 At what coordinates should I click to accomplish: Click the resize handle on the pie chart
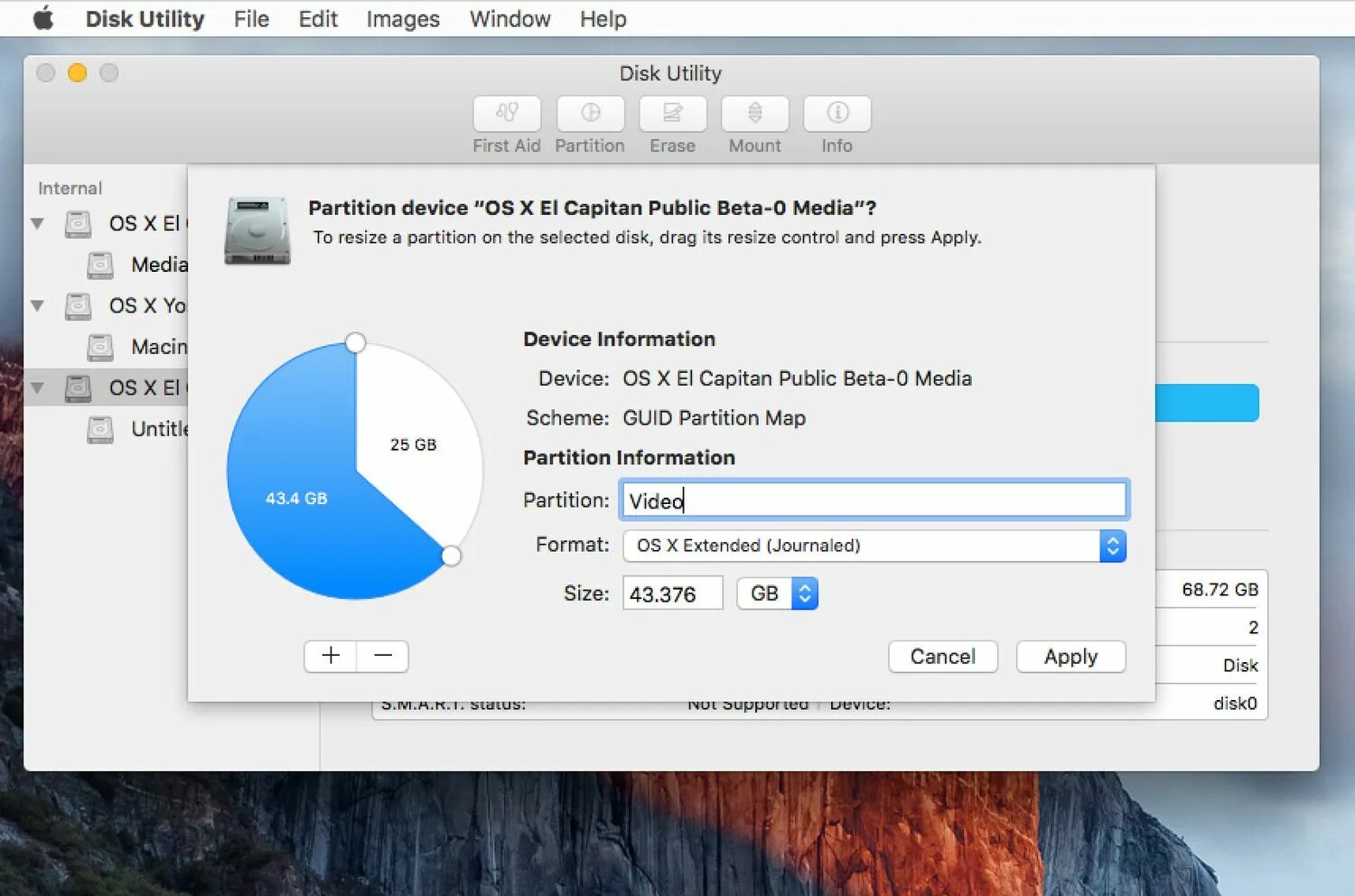[x=451, y=556]
